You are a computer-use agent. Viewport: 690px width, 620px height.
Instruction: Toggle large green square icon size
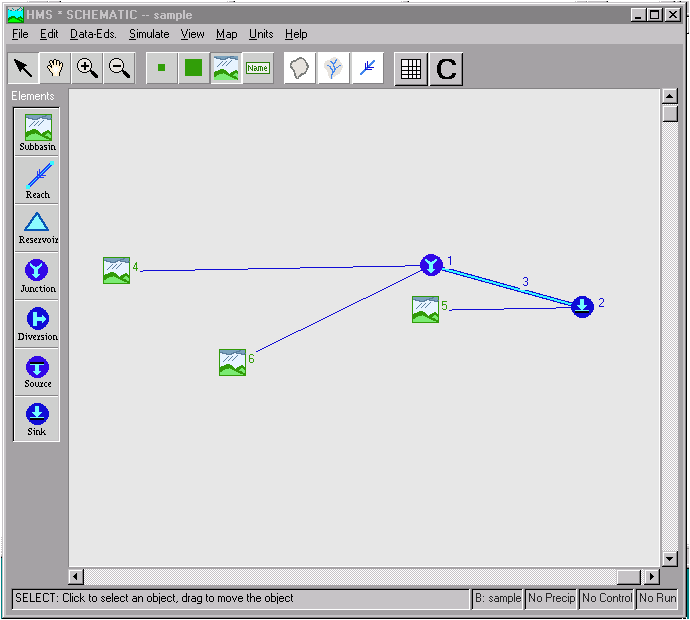coord(193,68)
